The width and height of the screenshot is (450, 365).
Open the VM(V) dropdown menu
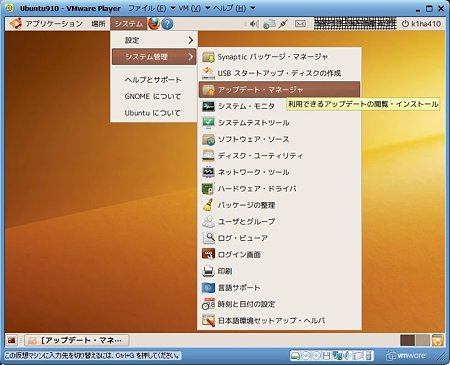(194, 8)
